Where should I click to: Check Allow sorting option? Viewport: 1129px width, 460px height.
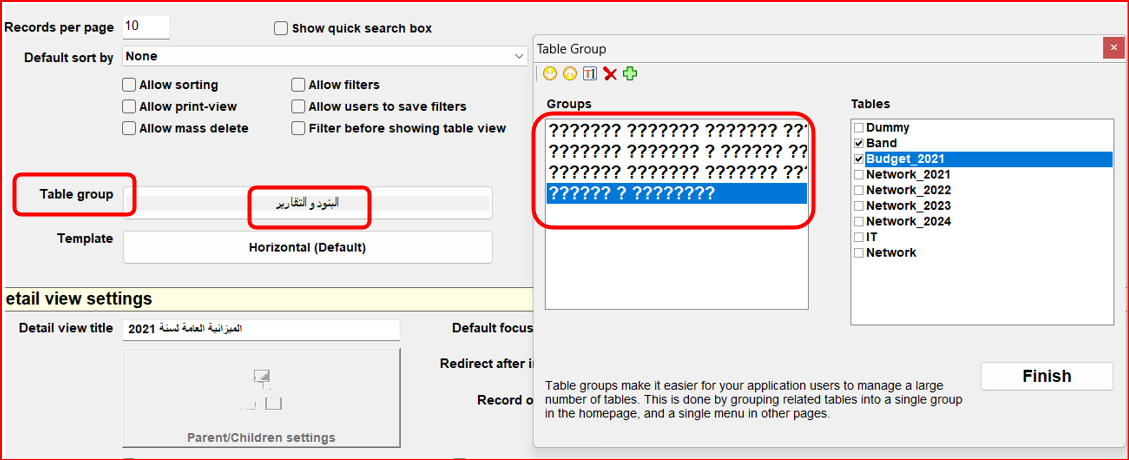[x=129, y=85]
